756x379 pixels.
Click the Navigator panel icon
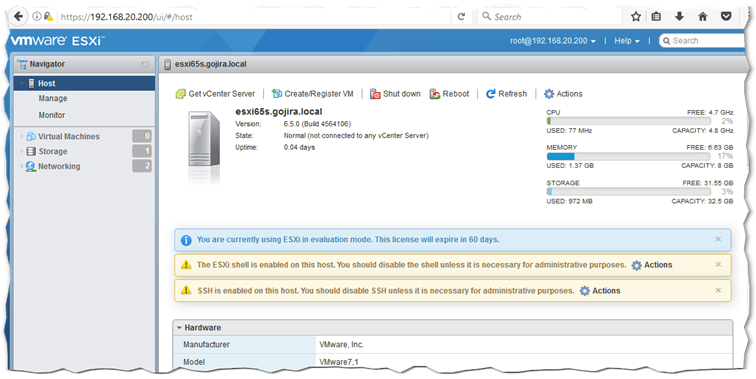[22, 64]
